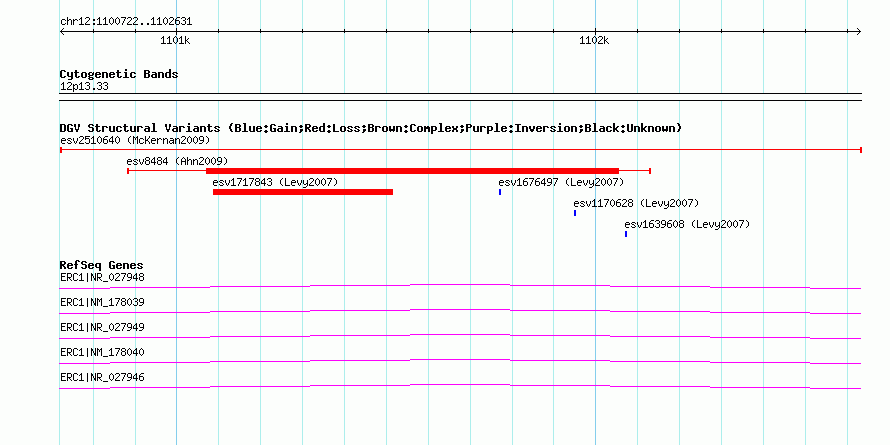Click the RefSeq Genes track title
The height and width of the screenshot is (445, 890).
coord(102,265)
